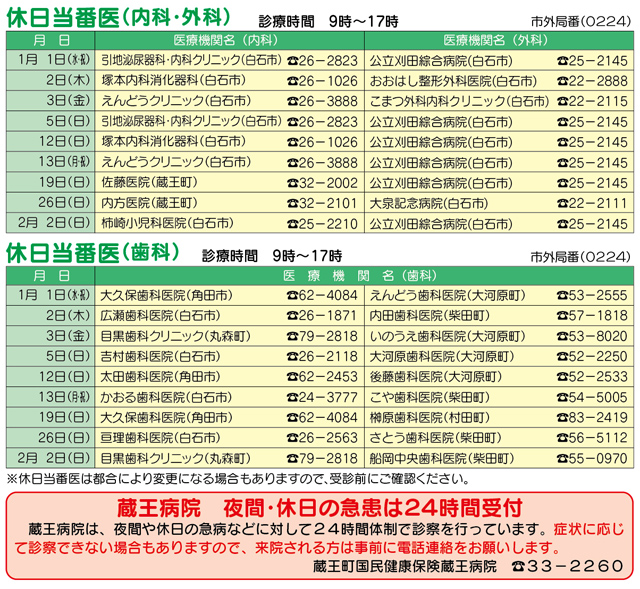The height and width of the screenshot is (589, 640).
Task: Select 吉村歯科医院(白石市) entry
Action: pyautogui.click(x=160, y=356)
